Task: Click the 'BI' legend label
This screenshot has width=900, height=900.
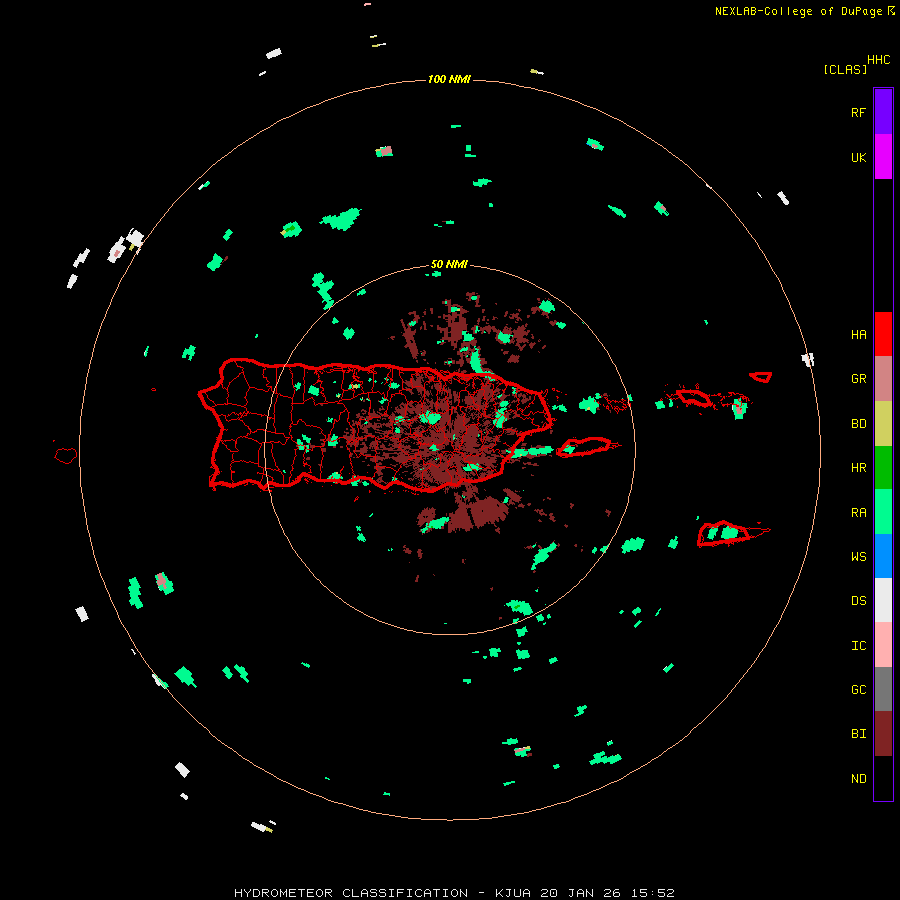Action: coord(858,734)
